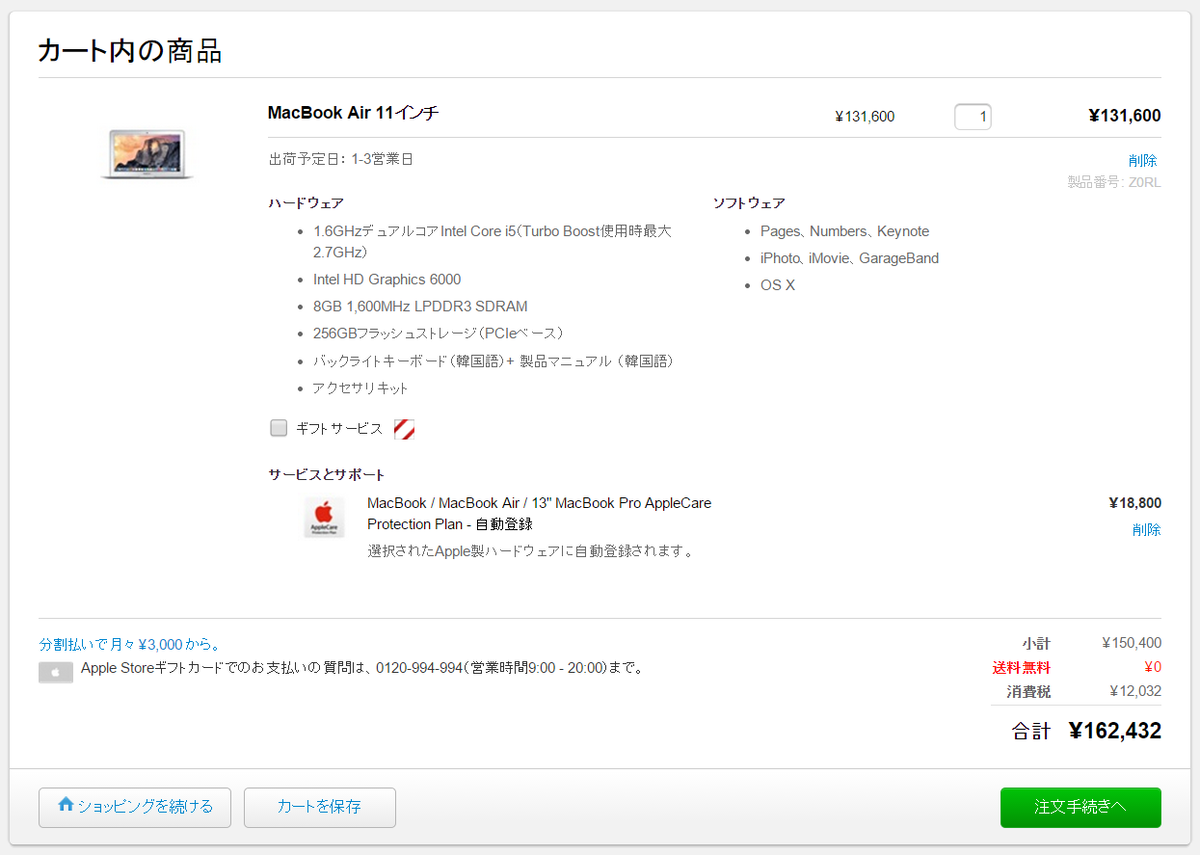Image resolution: width=1200 pixels, height=855 pixels.
Task: Click the 合計 ¥162,432 total amount
Action: coord(1114,731)
